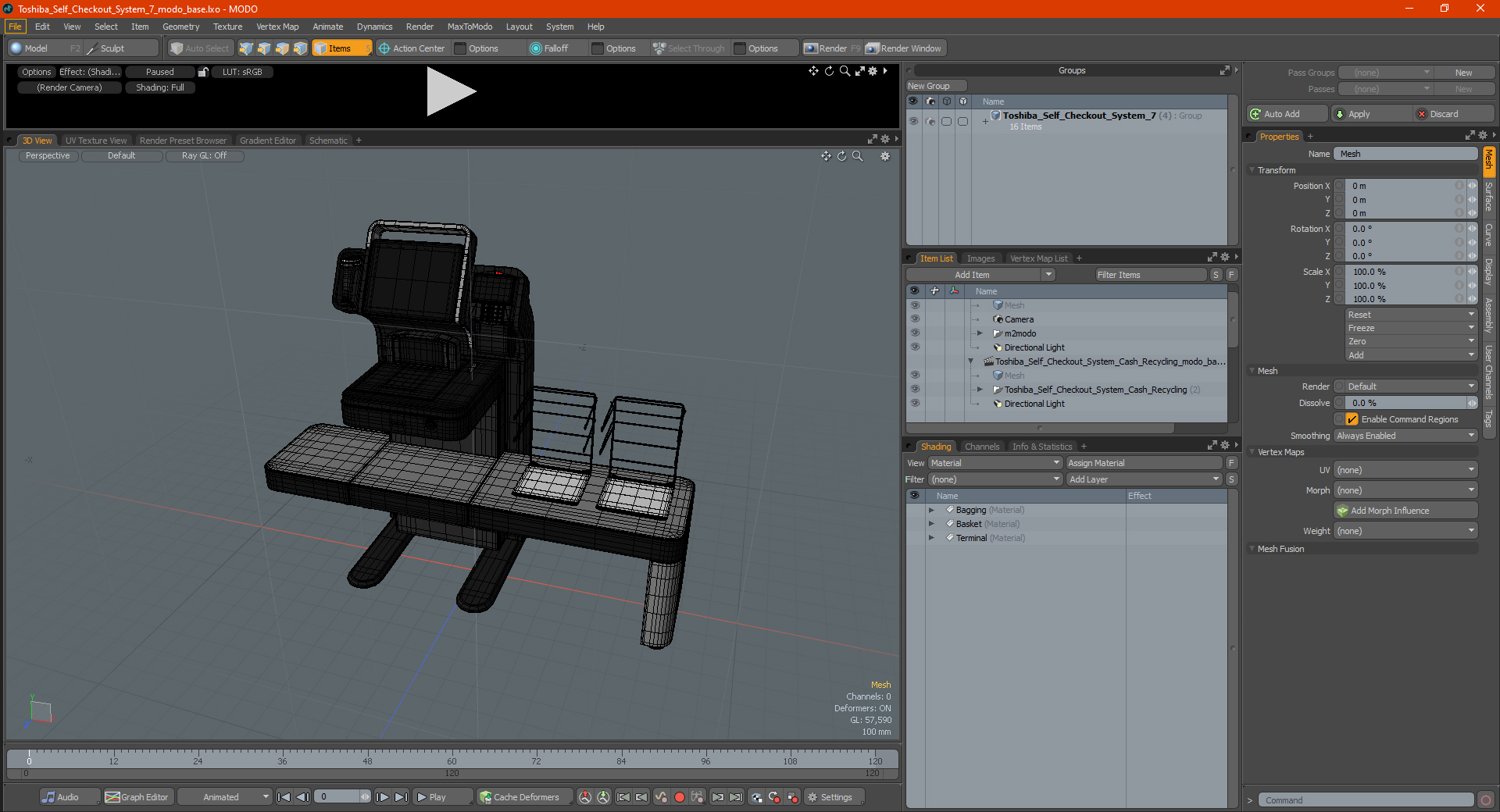Open the Action Center menu
1500x812 pixels.
click(x=411, y=48)
